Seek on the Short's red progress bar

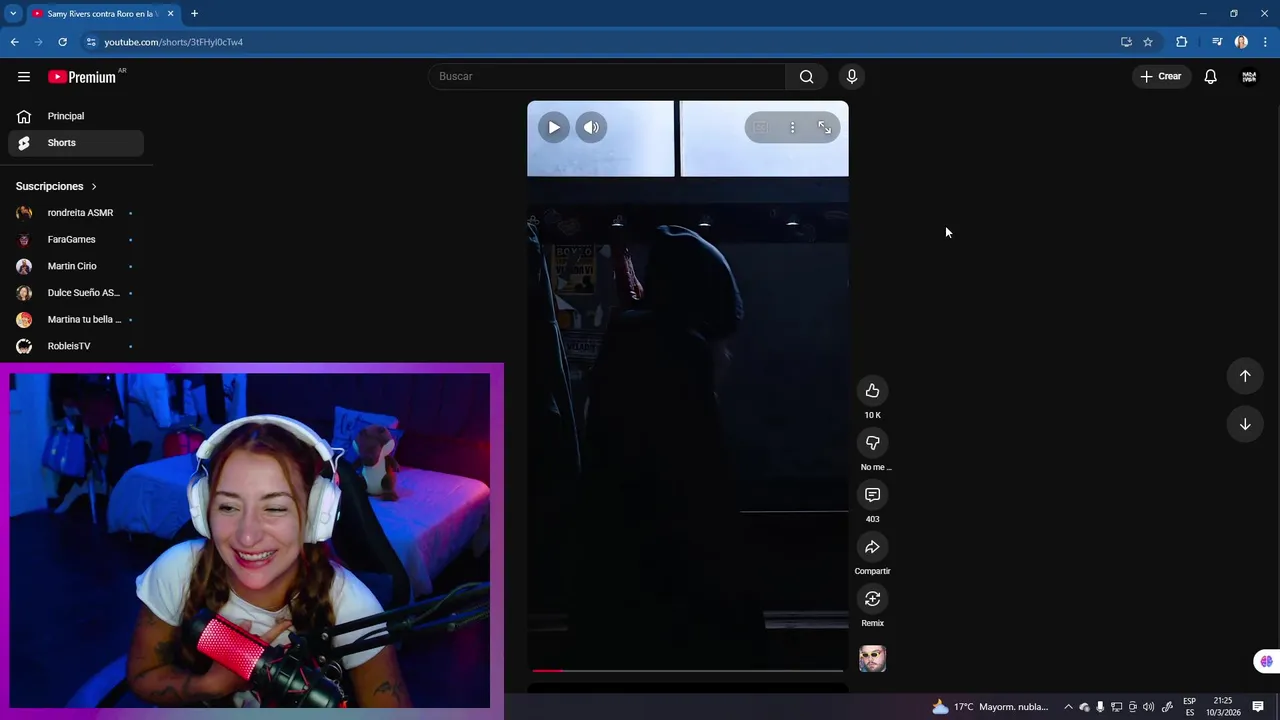(688, 670)
